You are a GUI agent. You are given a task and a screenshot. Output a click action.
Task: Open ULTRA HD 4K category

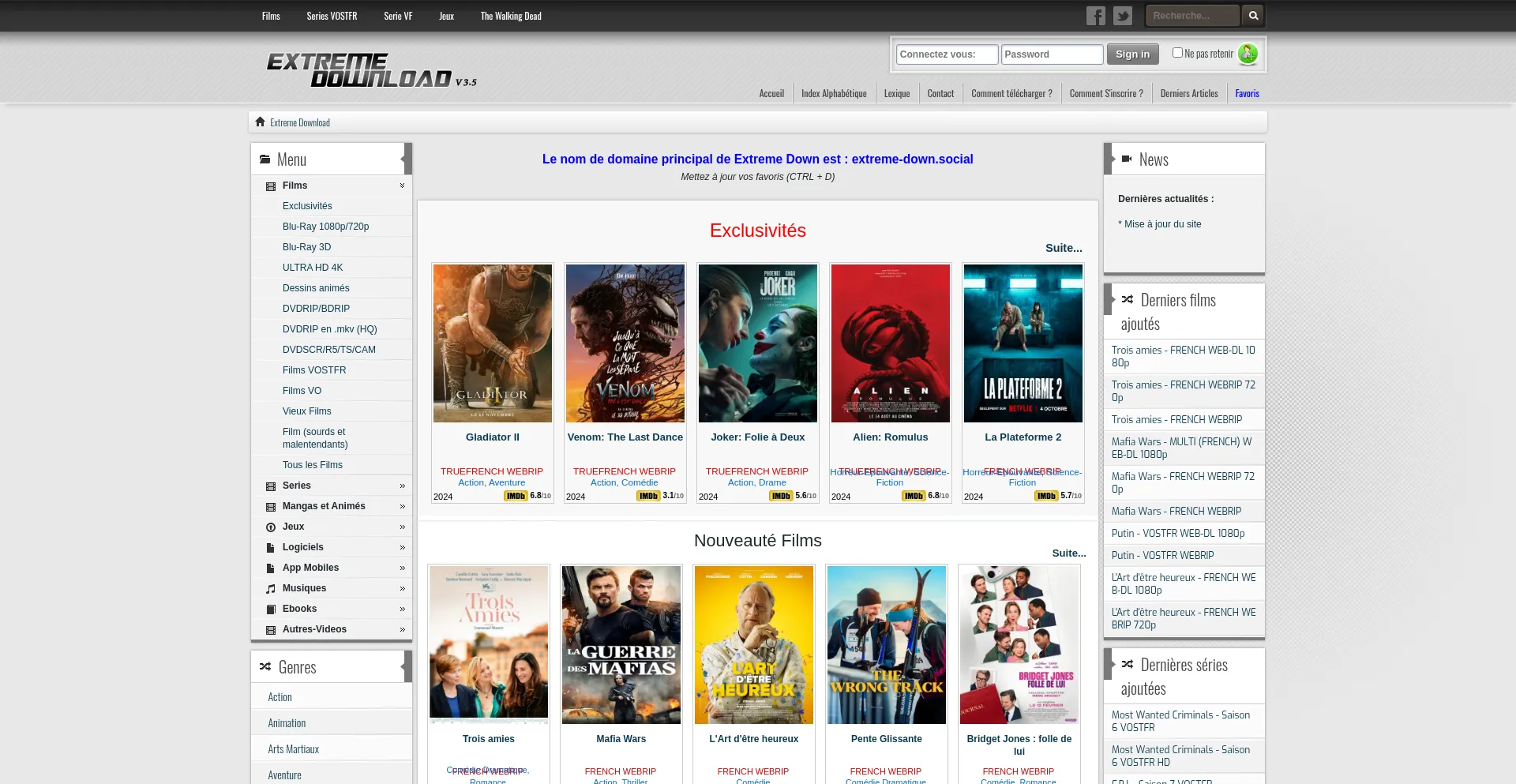click(313, 268)
